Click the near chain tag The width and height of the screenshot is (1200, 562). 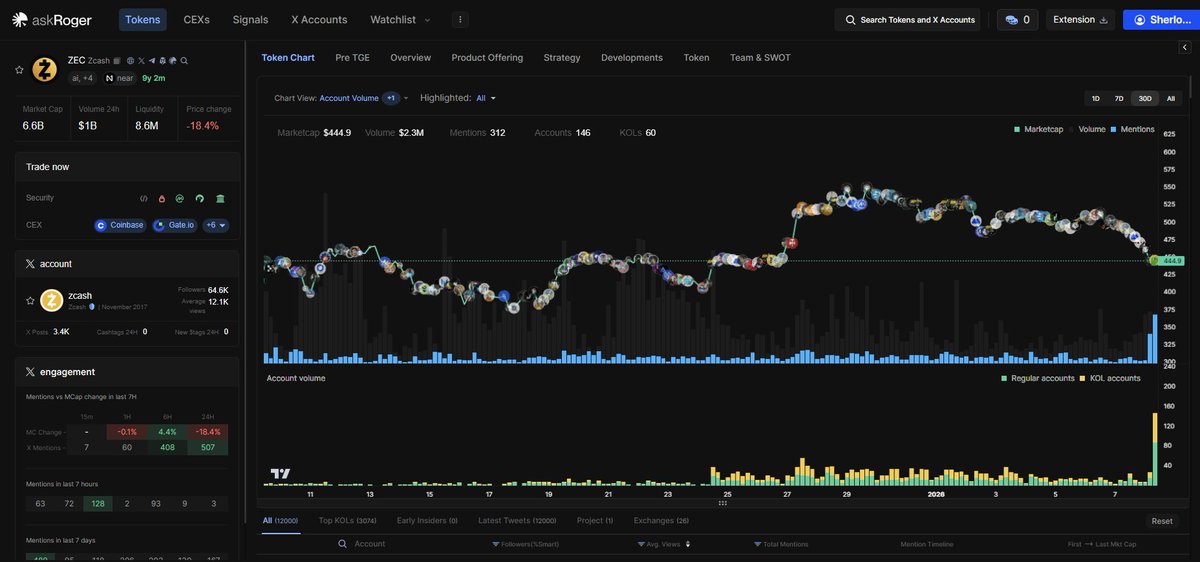(x=119, y=78)
